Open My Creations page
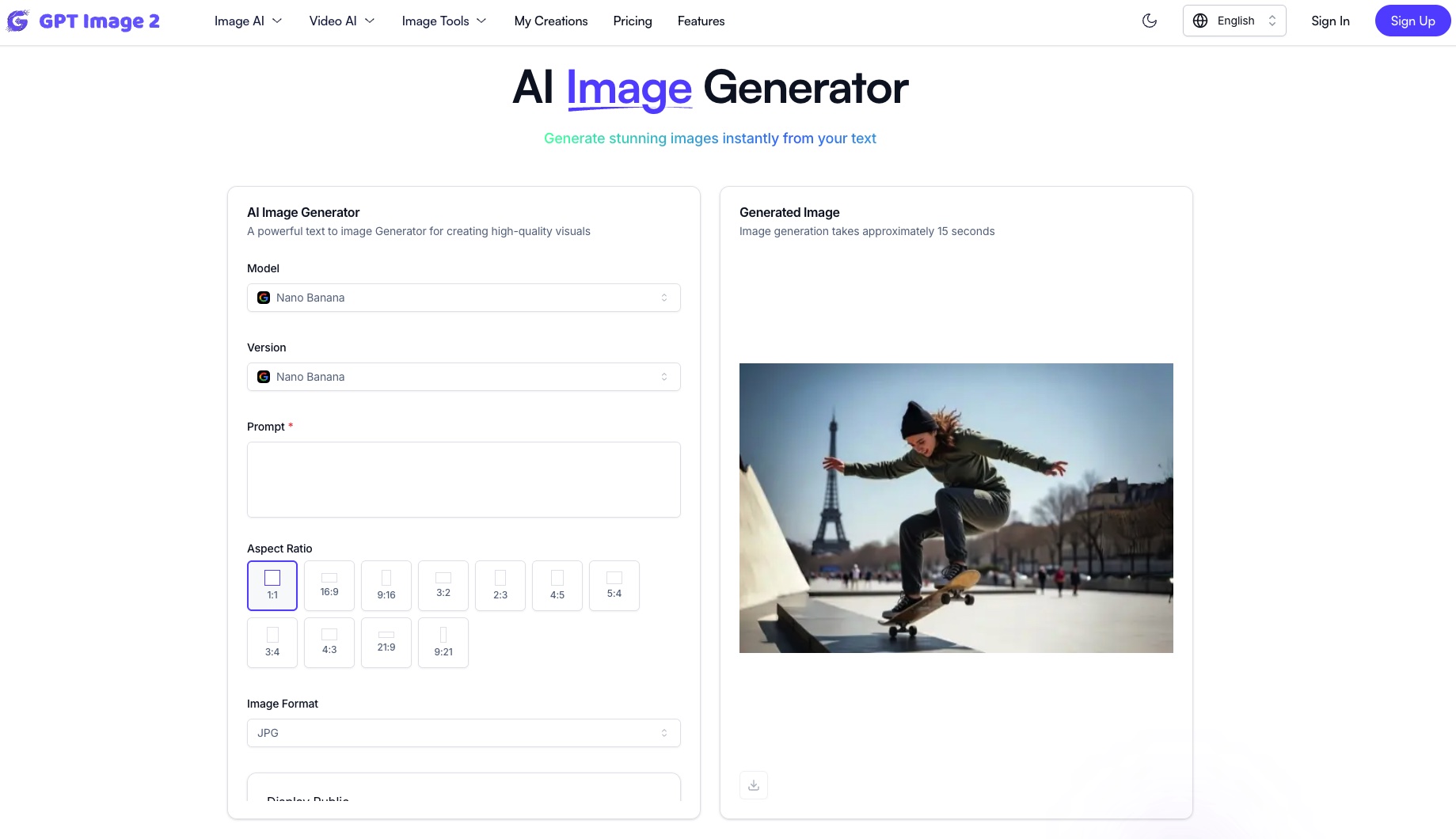The image size is (1456, 839). click(551, 21)
